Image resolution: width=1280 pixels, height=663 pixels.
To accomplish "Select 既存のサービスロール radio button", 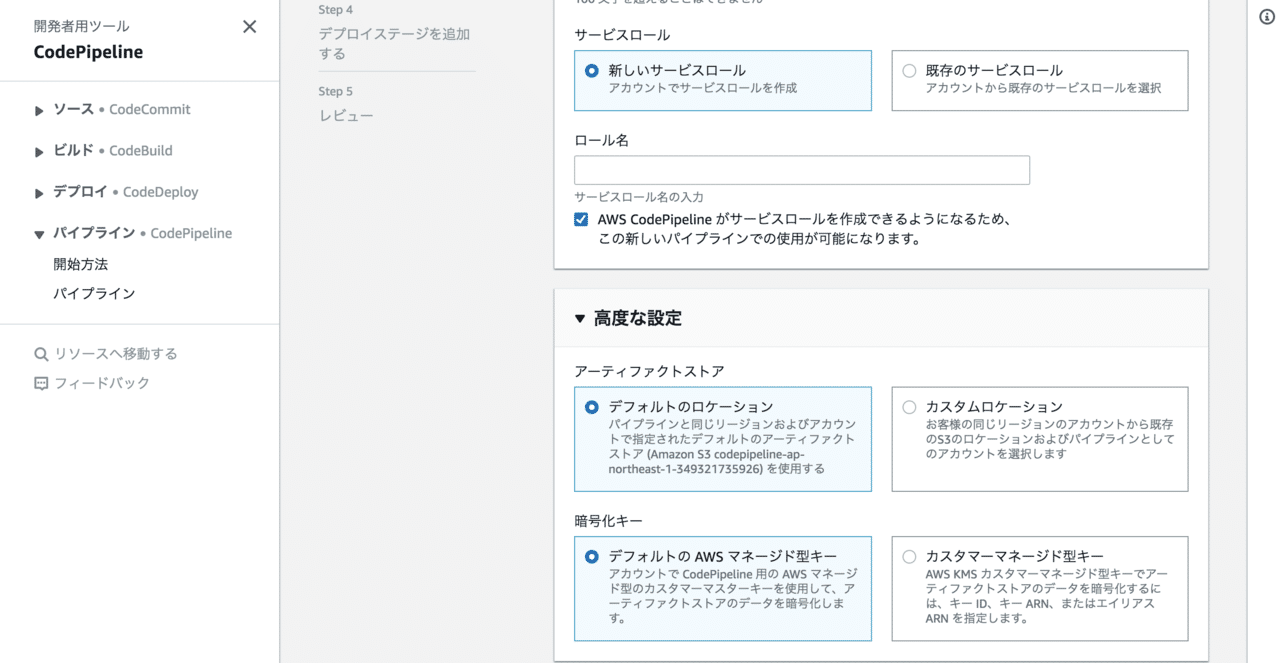I will pos(909,71).
